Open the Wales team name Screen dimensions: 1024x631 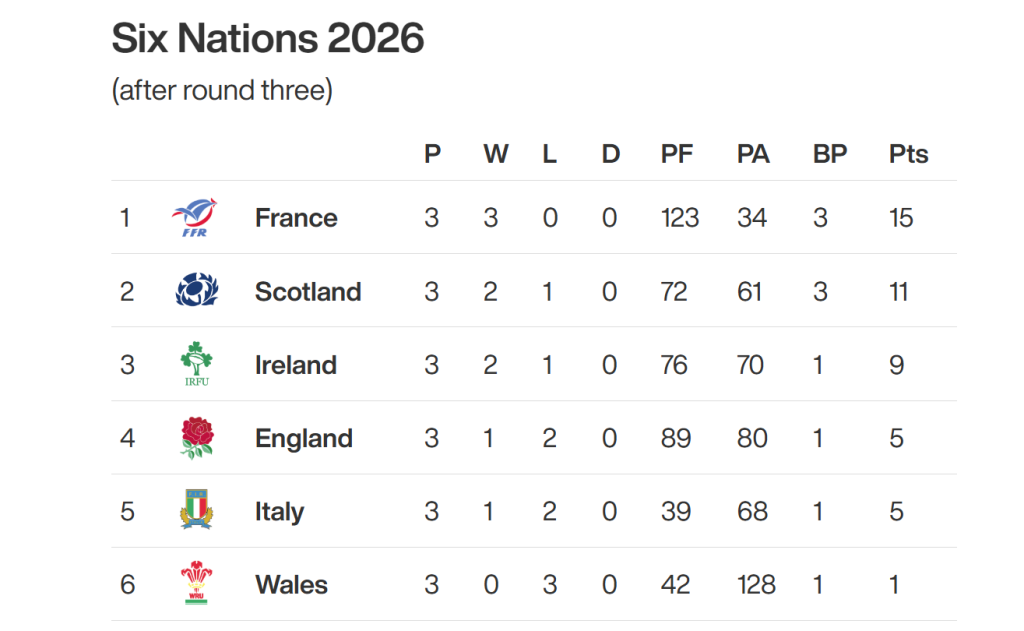[x=291, y=584]
